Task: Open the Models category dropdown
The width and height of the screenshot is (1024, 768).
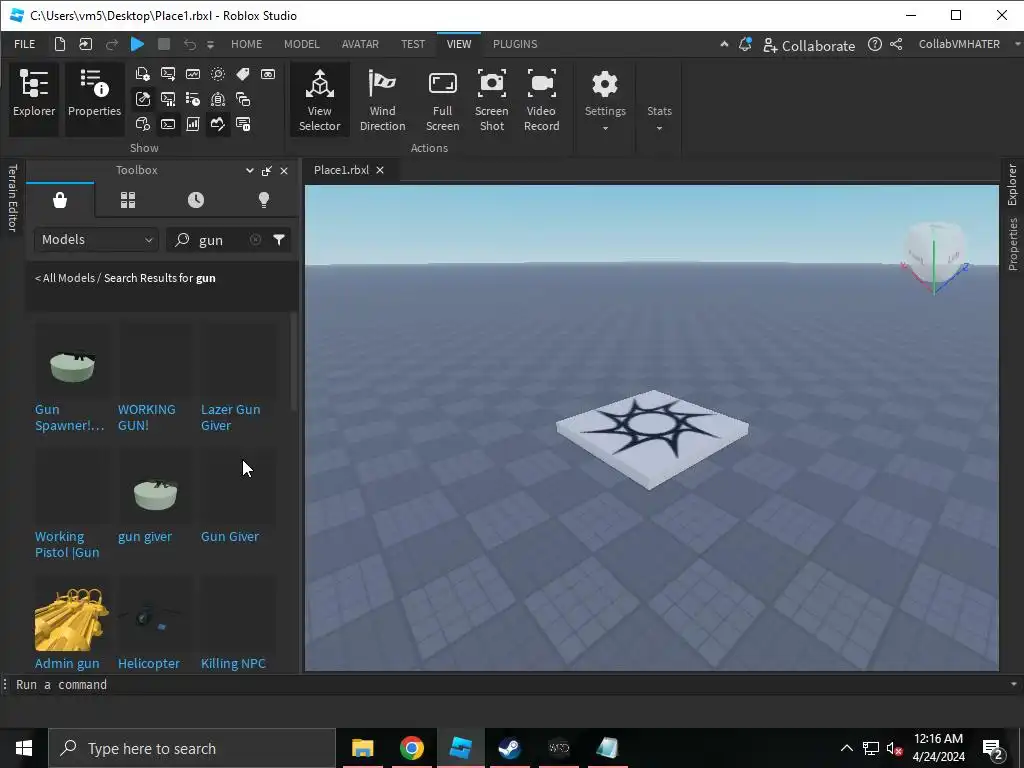Action: coord(97,240)
